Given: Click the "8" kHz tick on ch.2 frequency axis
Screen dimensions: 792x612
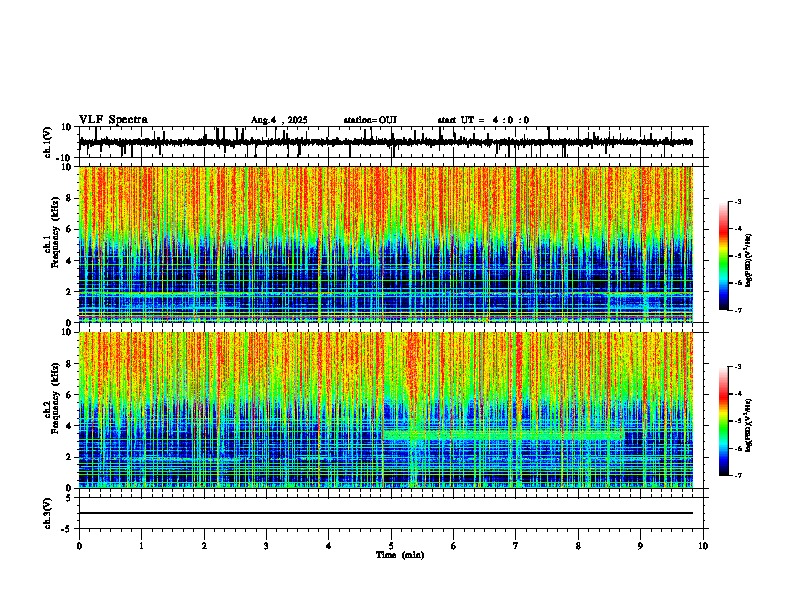Looking at the screenshot, I should tap(69, 364).
